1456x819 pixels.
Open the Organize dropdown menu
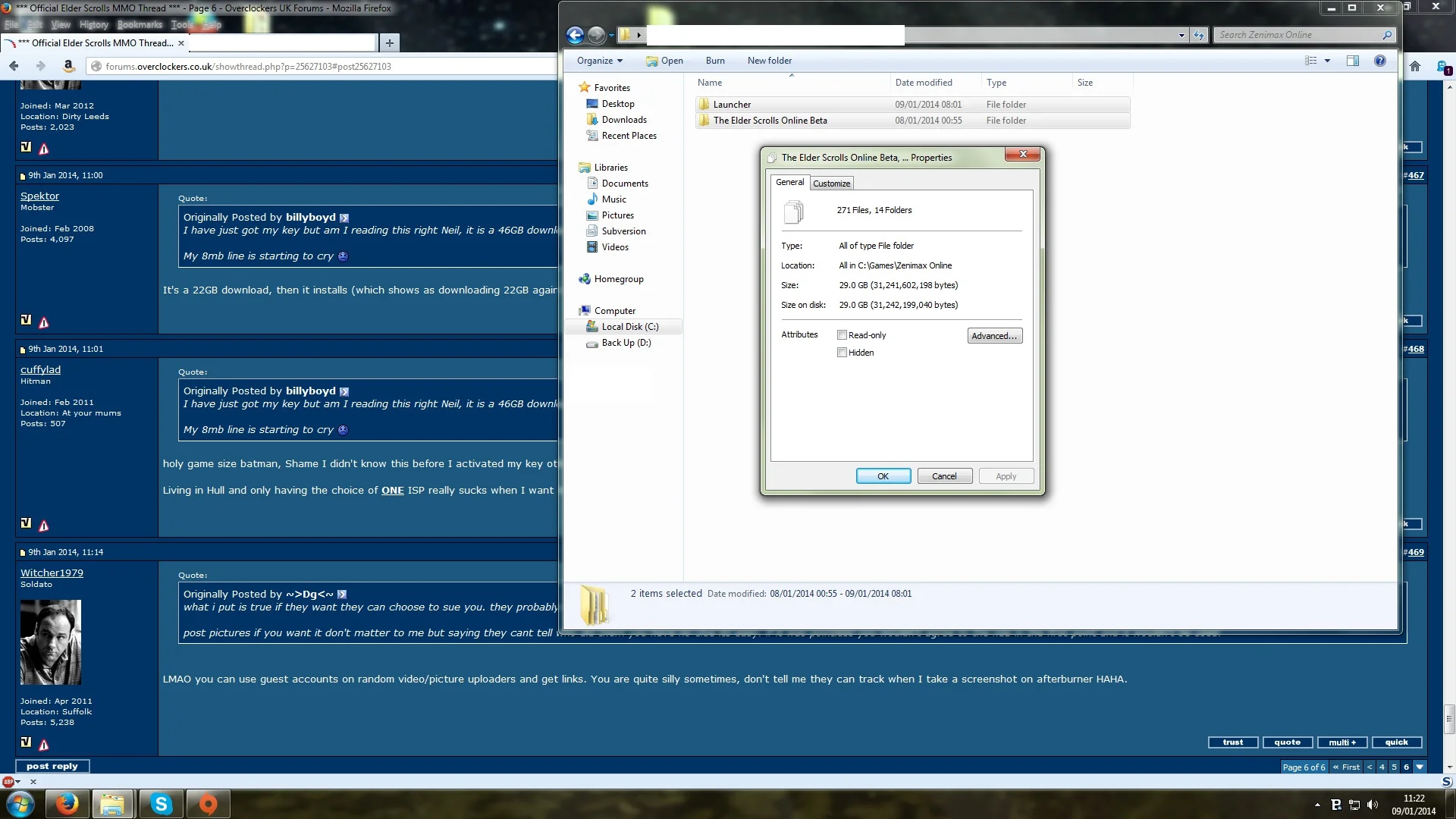coord(599,61)
